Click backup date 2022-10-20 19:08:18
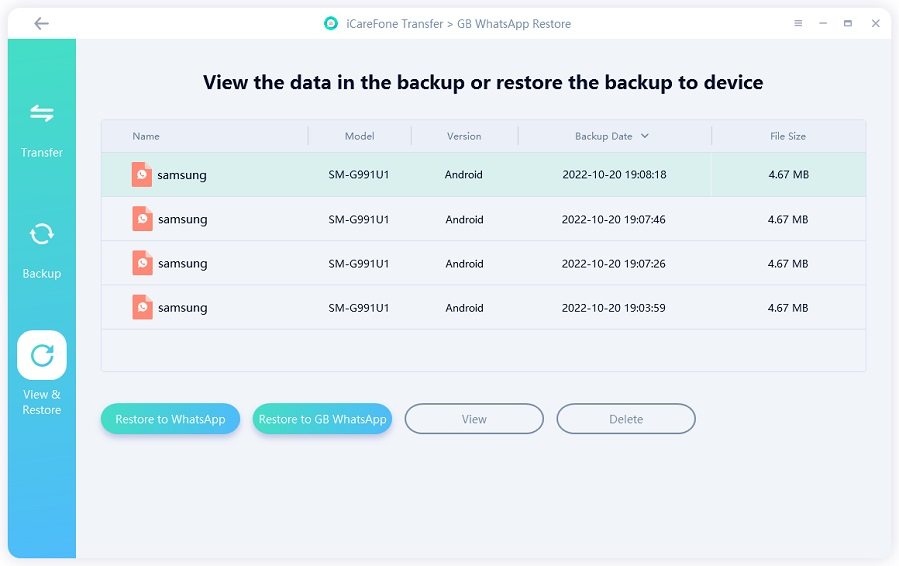 [614, 174]
